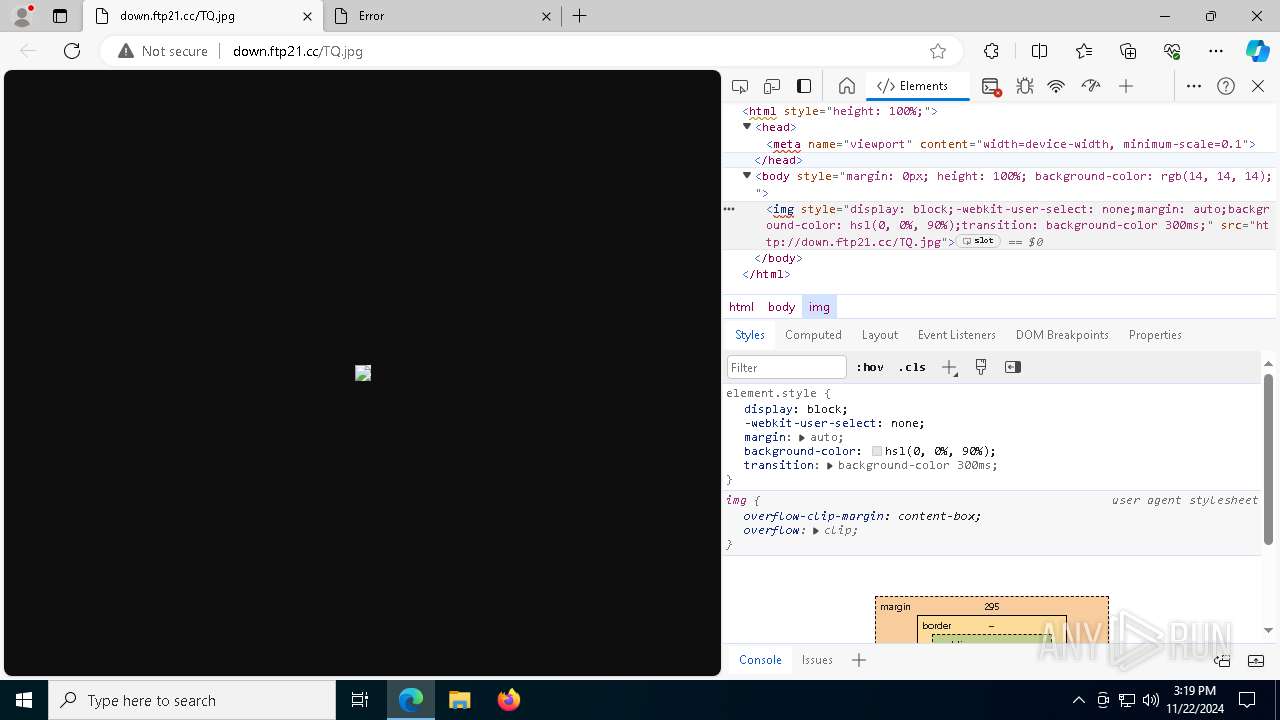Collapse the head element node
The width and height of the screenshot is (1280, 720).
point(747,127)
